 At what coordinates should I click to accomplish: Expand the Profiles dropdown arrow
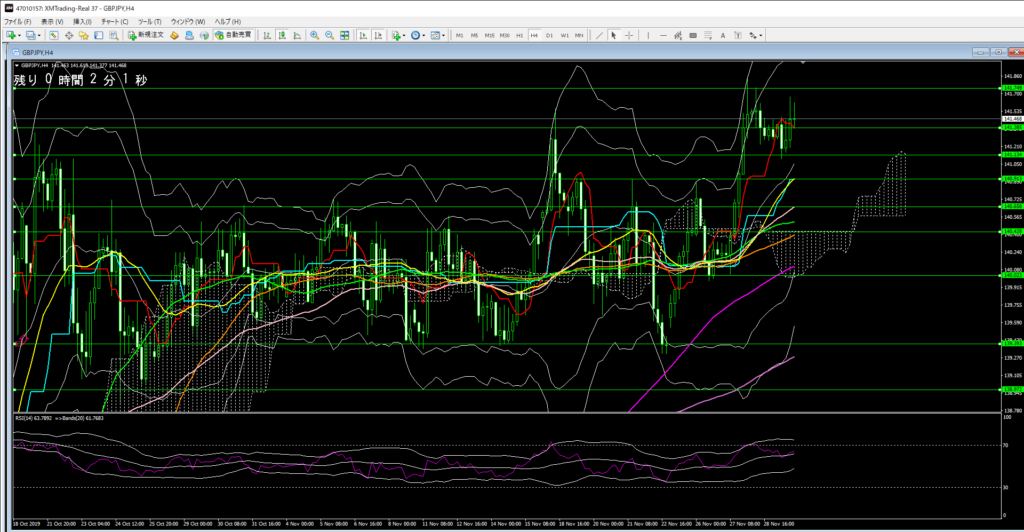pos(39,35)
